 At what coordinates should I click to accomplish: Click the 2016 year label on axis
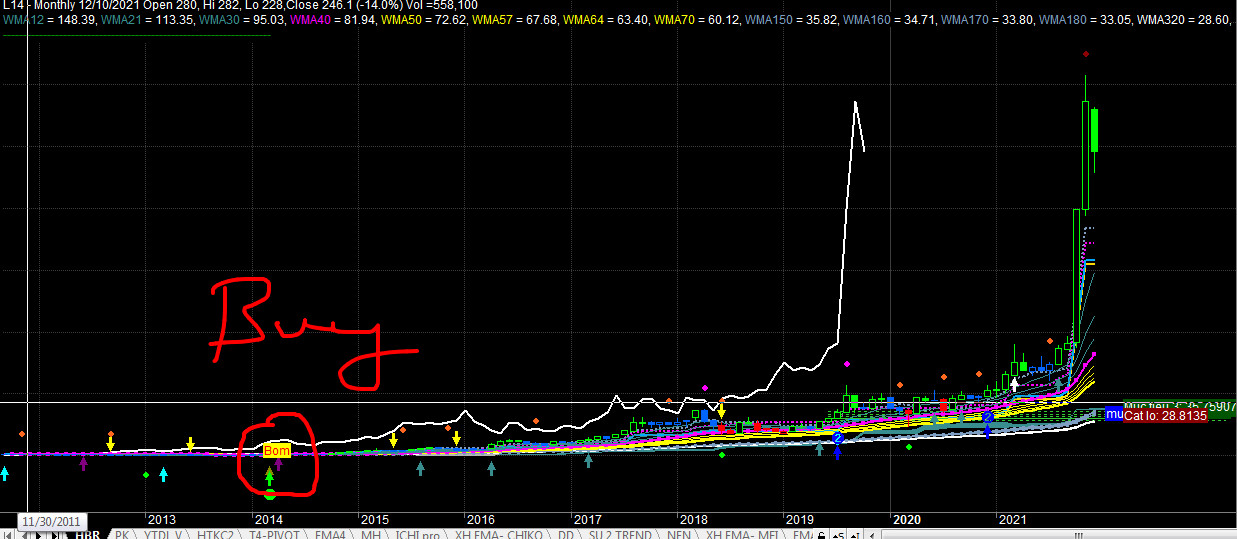(481, 520)
